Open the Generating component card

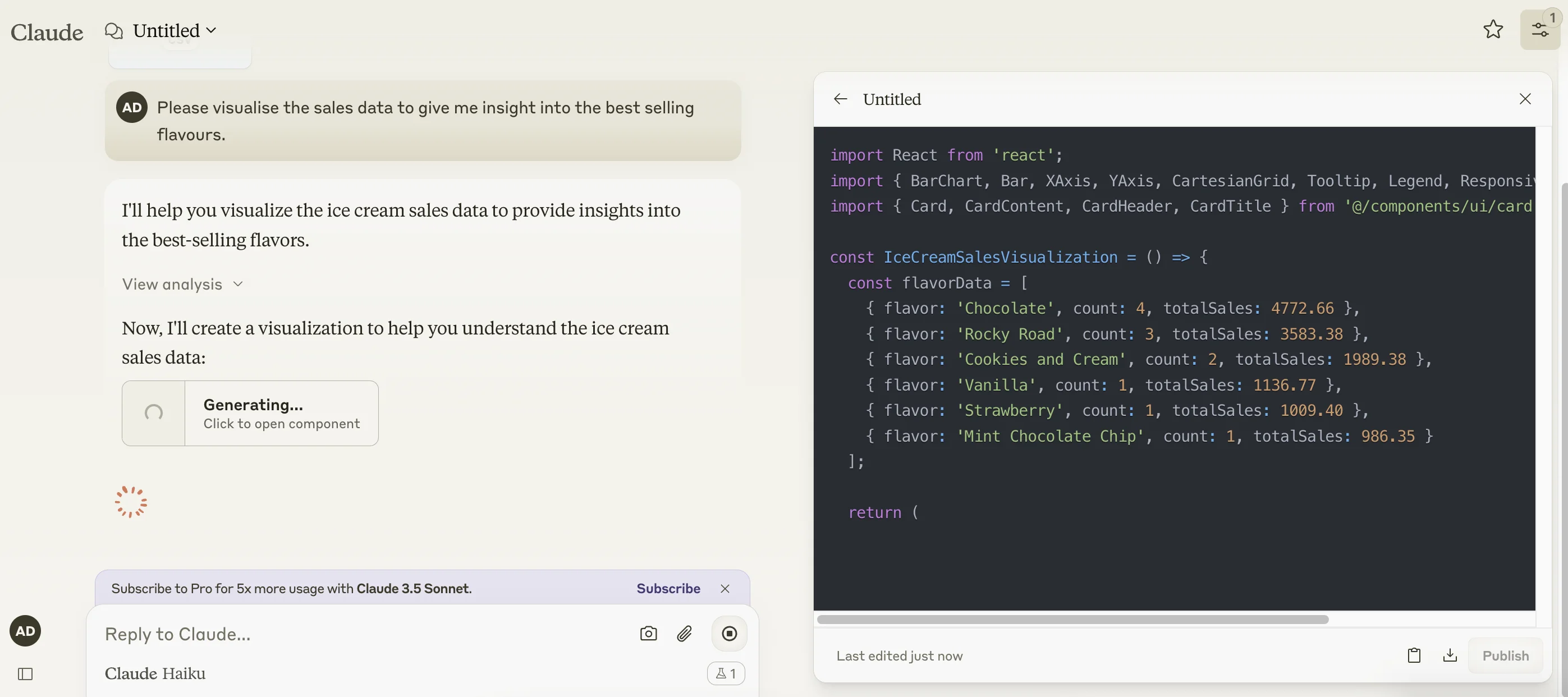pyautogui.click(x=250, y=414)
